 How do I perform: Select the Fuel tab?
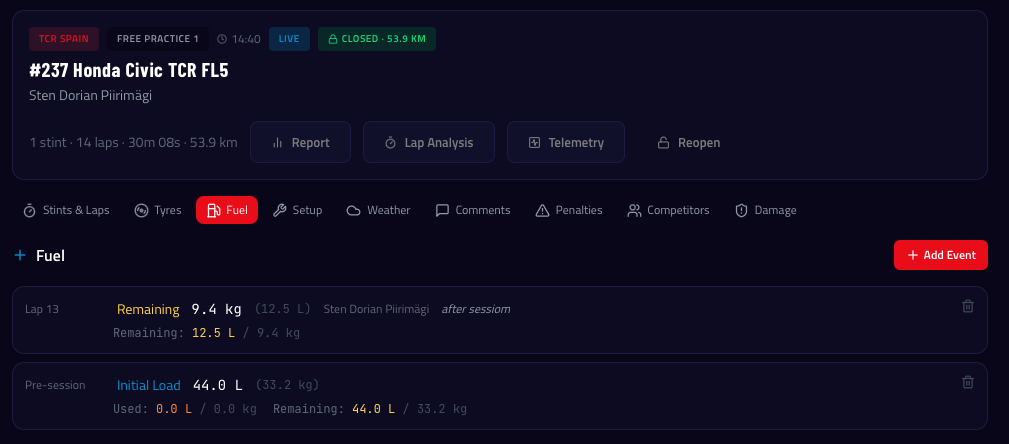pos(227,210)
